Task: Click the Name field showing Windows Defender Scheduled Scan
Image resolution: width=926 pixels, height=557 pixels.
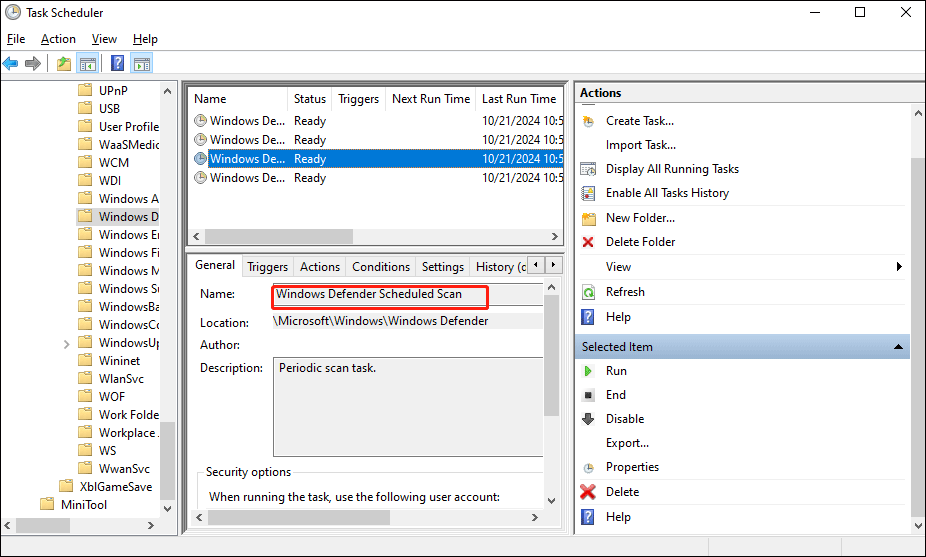Action: (x=407, y=294)
